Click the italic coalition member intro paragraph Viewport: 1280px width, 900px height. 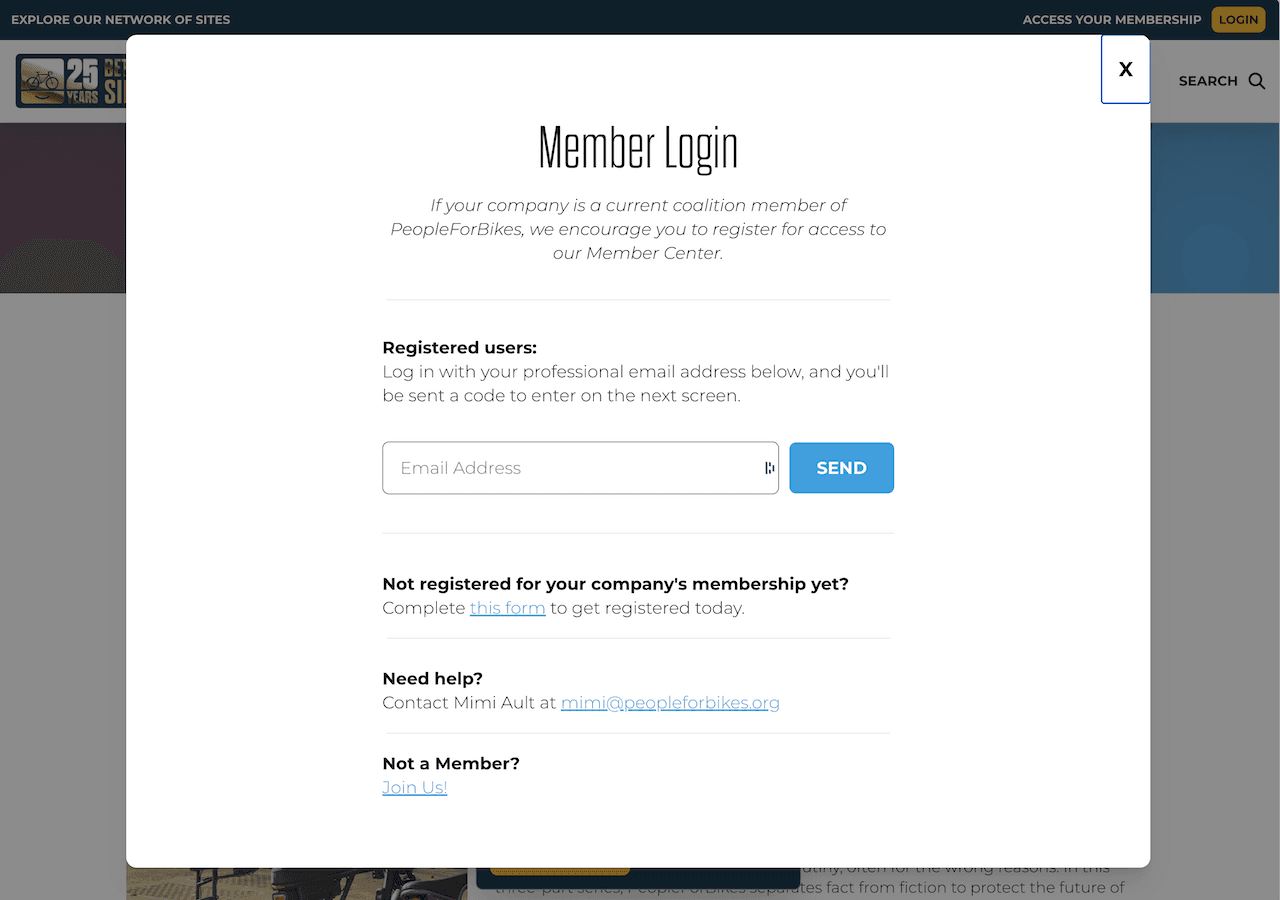pos(638,229)
